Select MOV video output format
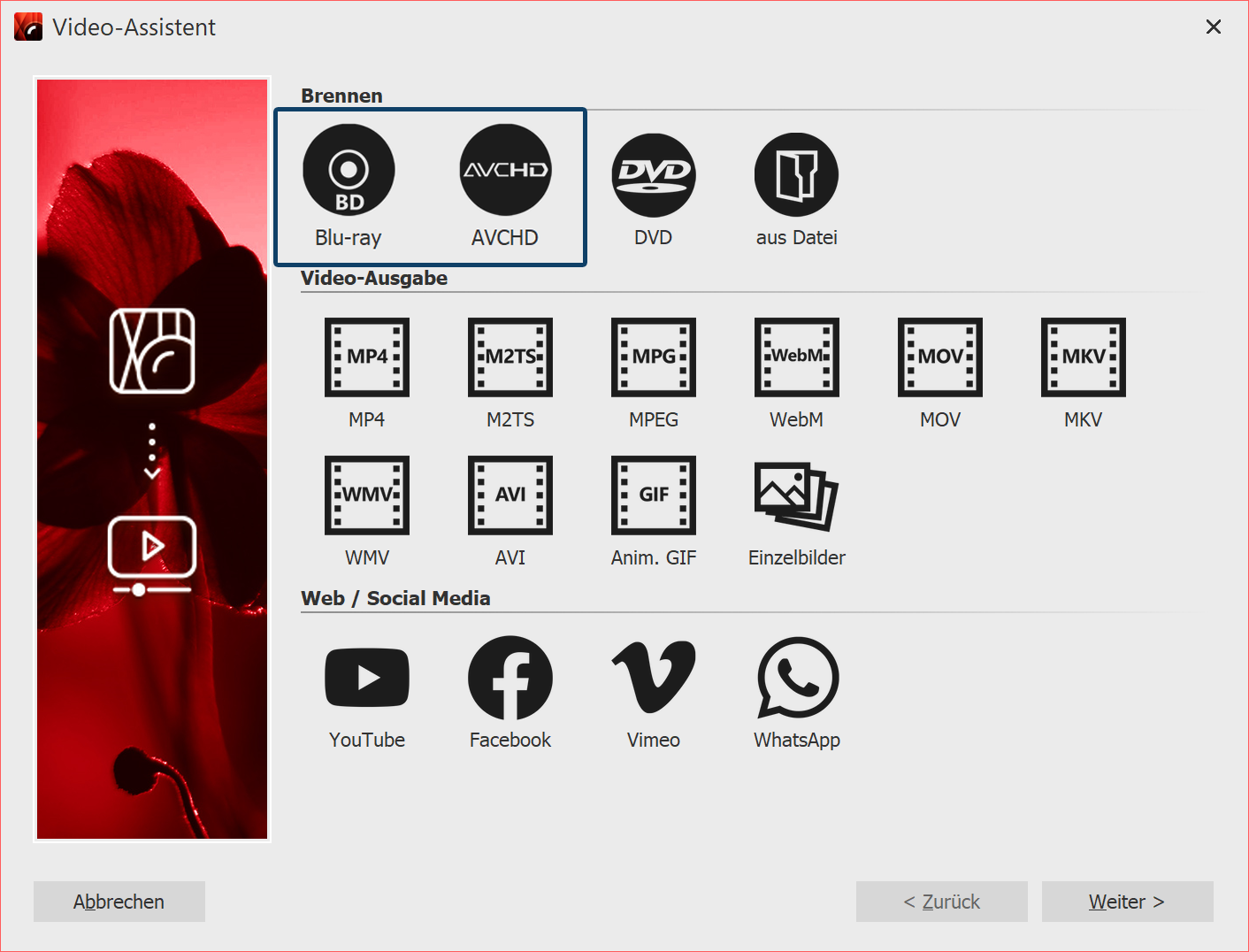This screenshot has width=1249, height=952. point(939,357)
